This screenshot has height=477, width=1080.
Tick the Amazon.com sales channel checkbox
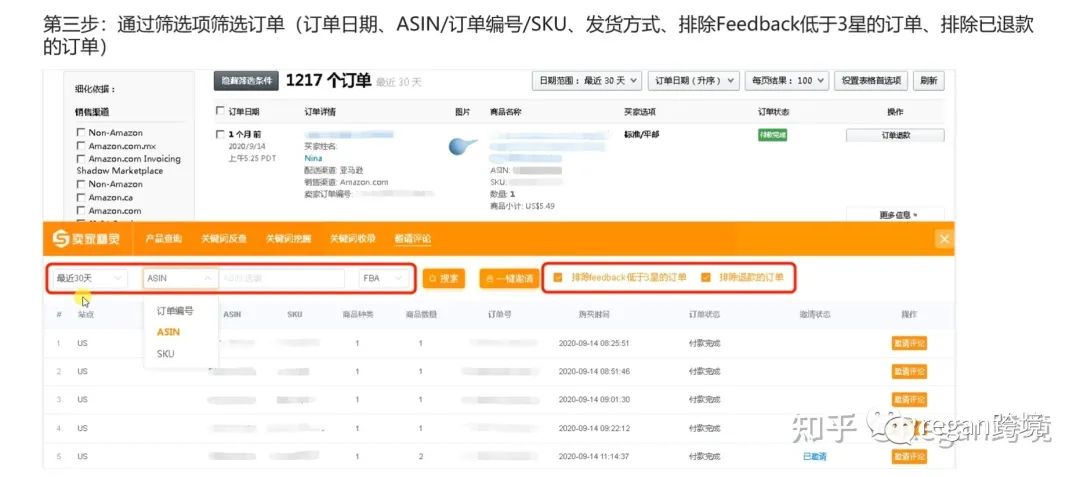click(81, 210)
